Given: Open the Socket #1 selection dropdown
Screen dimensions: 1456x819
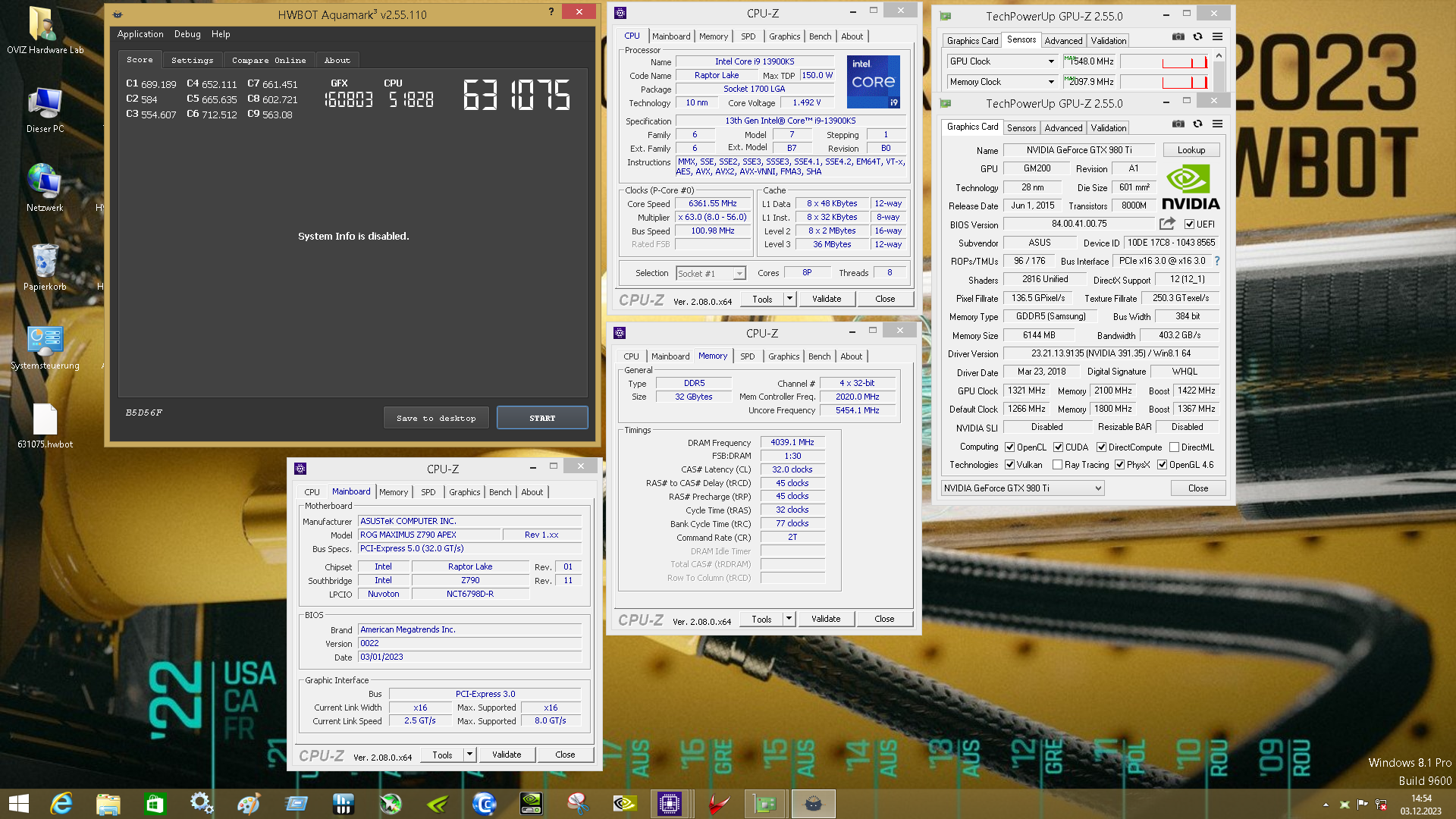Looking at the screenshot, I should pos(711,274).
